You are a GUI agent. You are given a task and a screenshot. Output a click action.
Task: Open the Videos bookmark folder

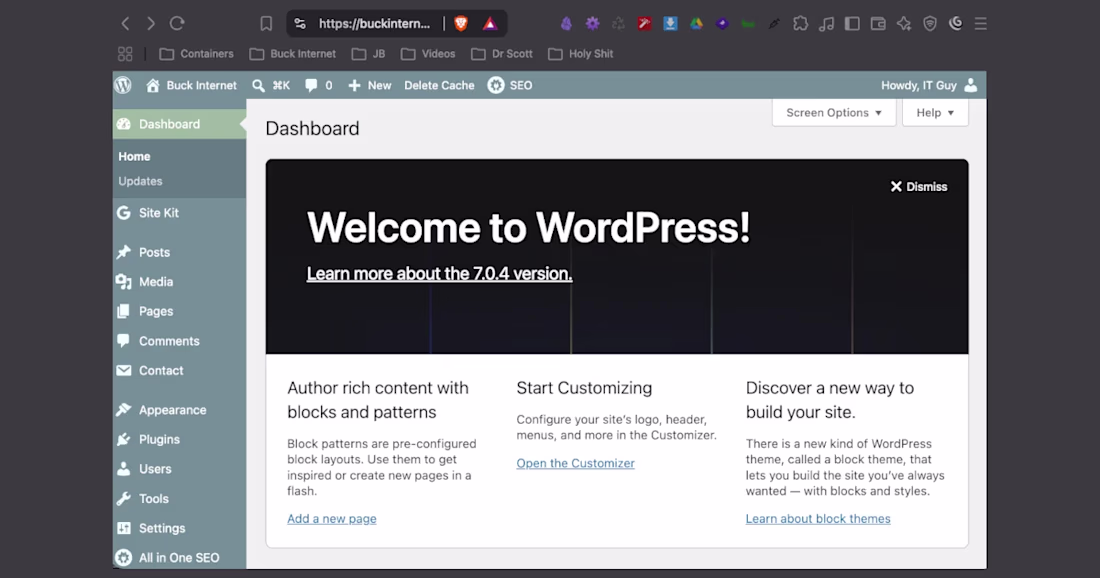(428, 54)
